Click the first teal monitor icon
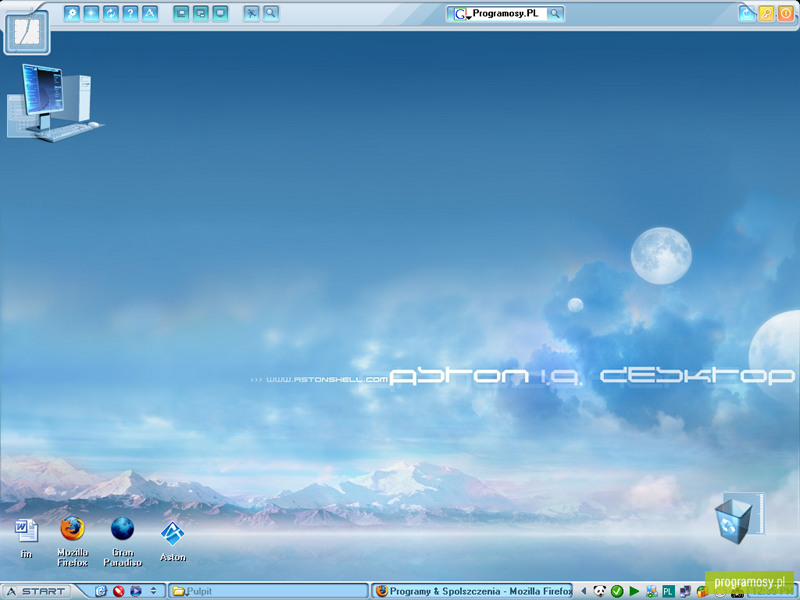 click(181, 13)
